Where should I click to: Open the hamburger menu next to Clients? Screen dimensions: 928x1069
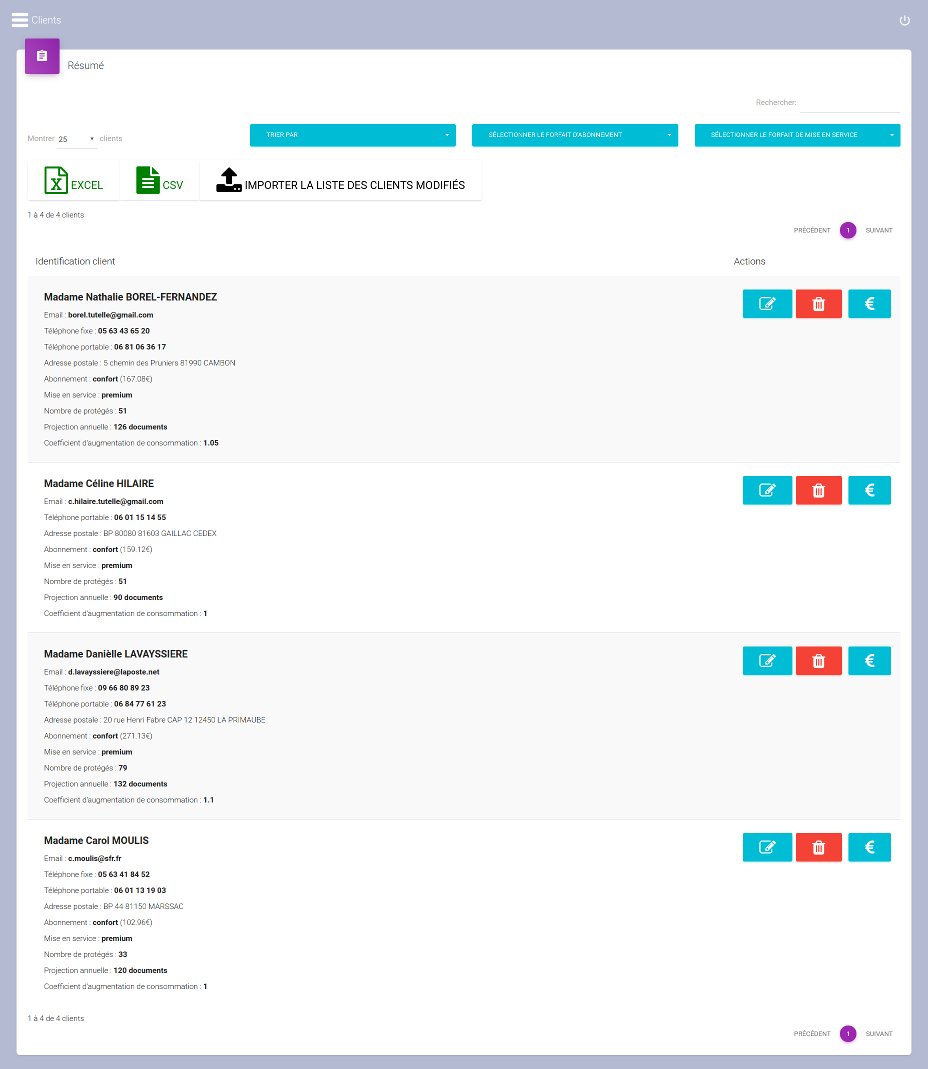pos(20,20)
